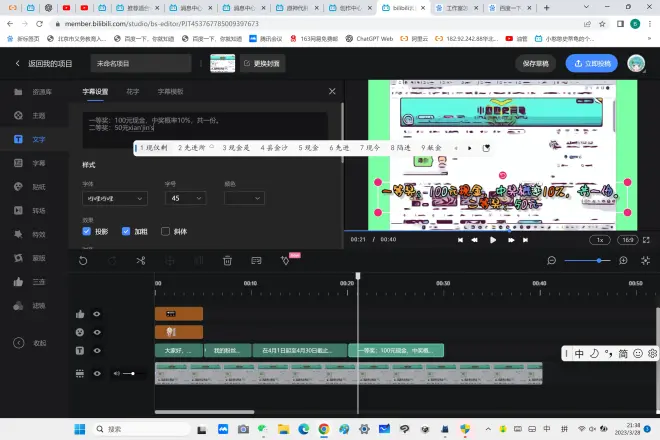Screen dimensions: 660x440
Task: Uncheck the 投影 shadow checkbox
Action: tap(87, 231)
